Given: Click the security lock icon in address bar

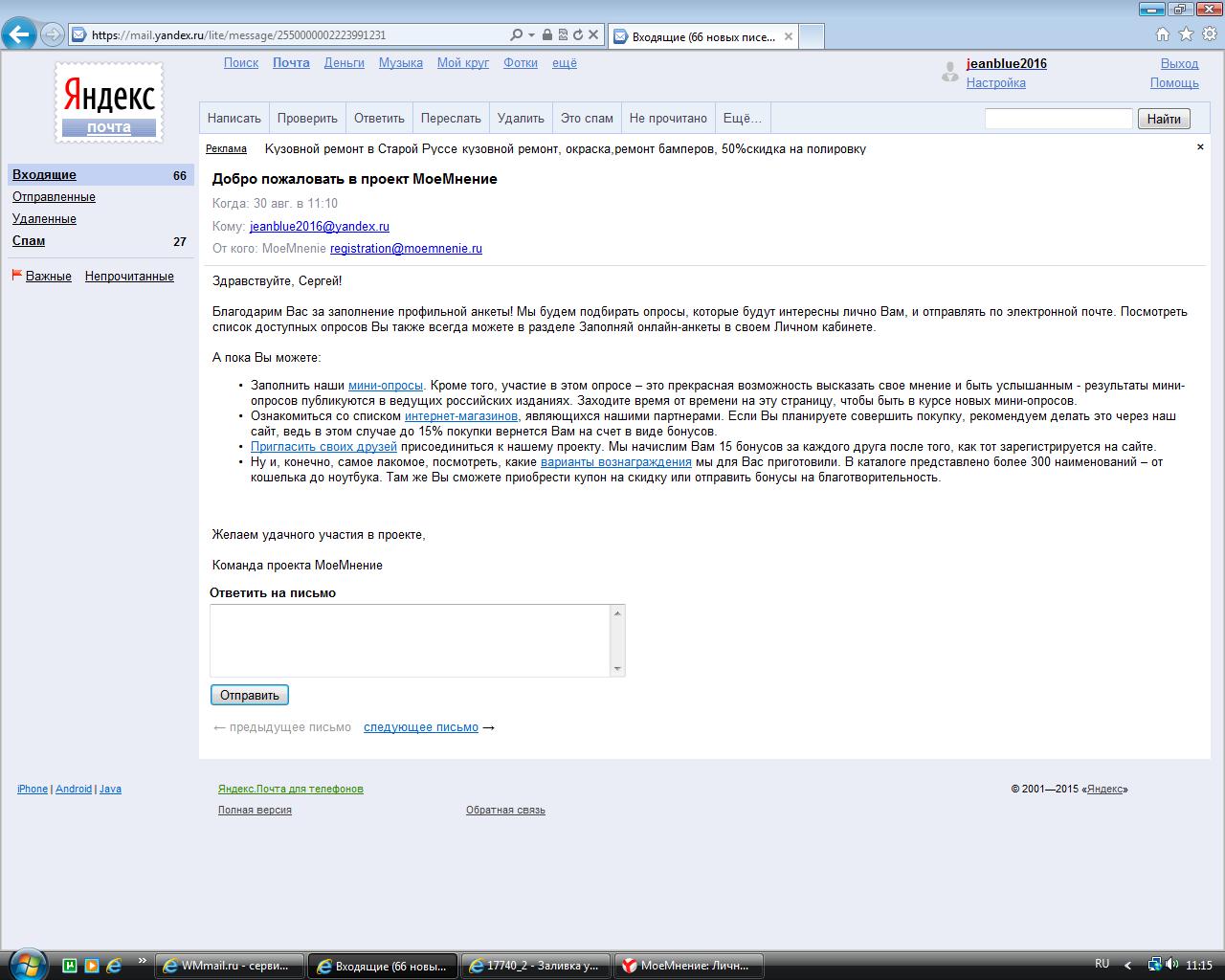Looking at the screenshot, I should click(x=546, y=35).
